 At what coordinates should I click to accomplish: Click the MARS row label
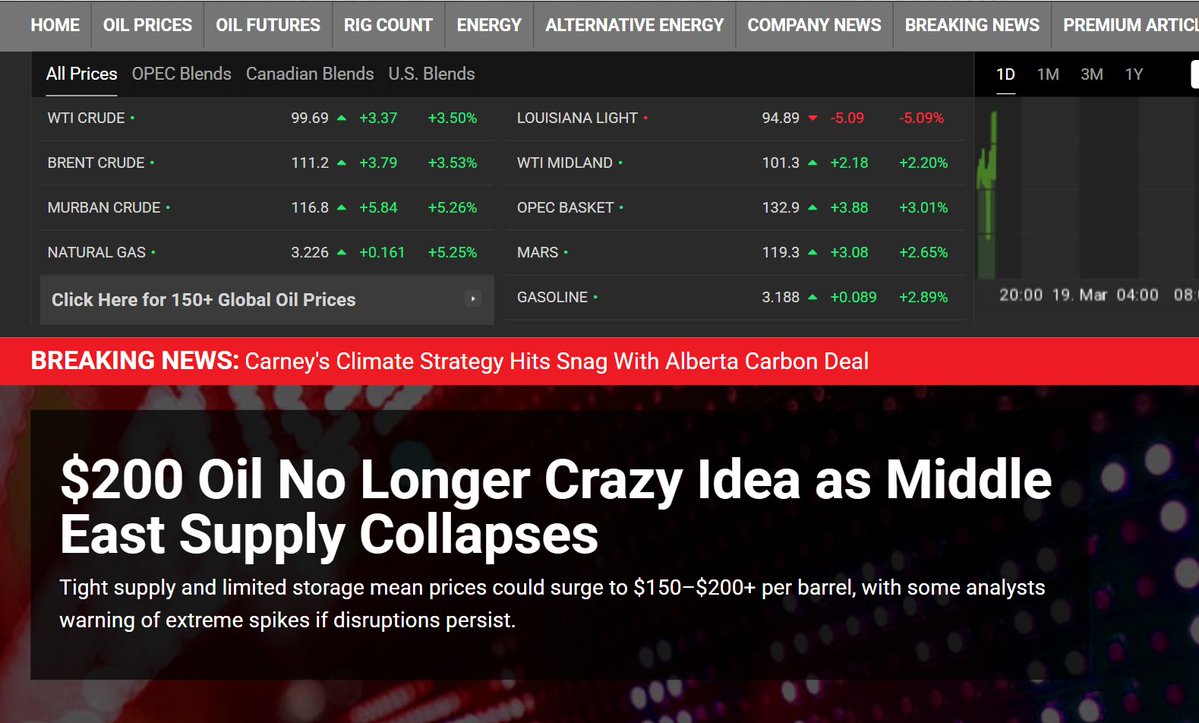click(x=538, y=252)
